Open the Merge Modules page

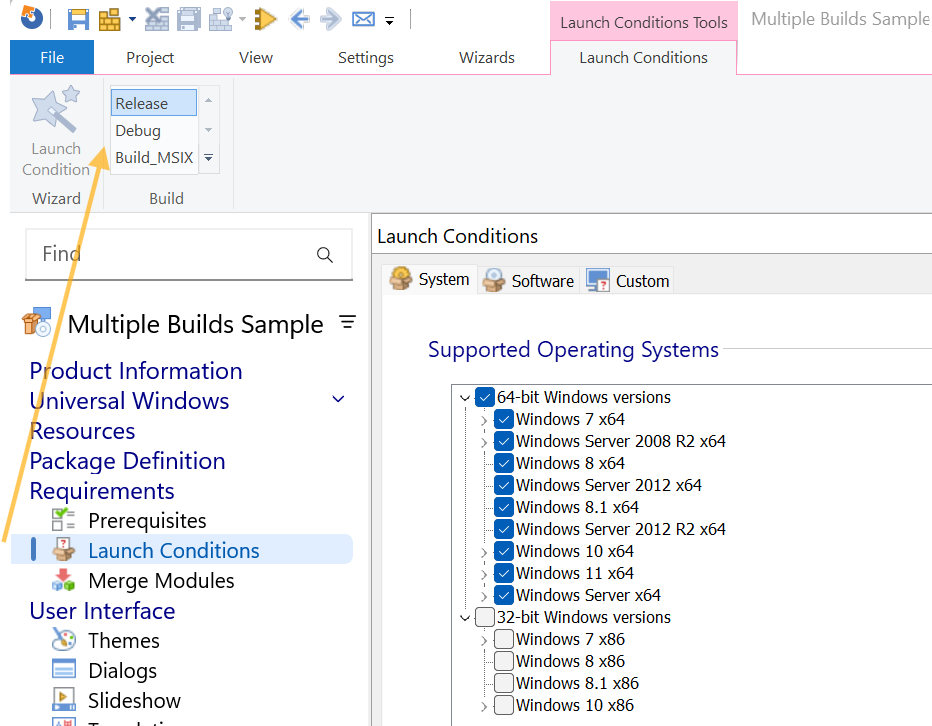(x=161, y=581)
